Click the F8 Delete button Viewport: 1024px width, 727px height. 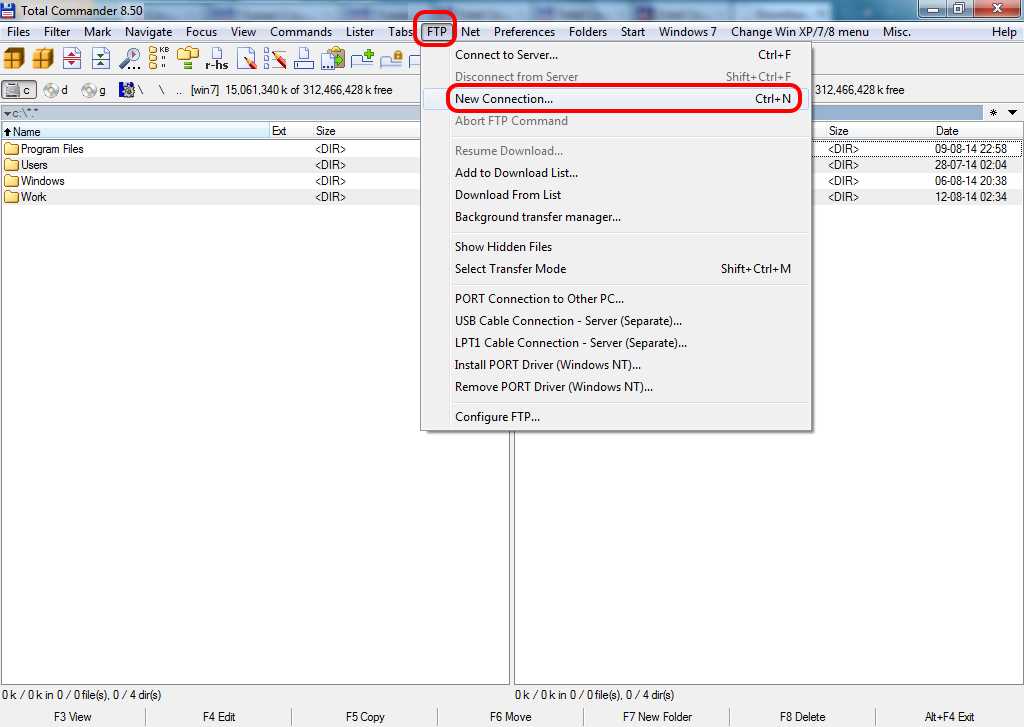[x=803, y=717]
